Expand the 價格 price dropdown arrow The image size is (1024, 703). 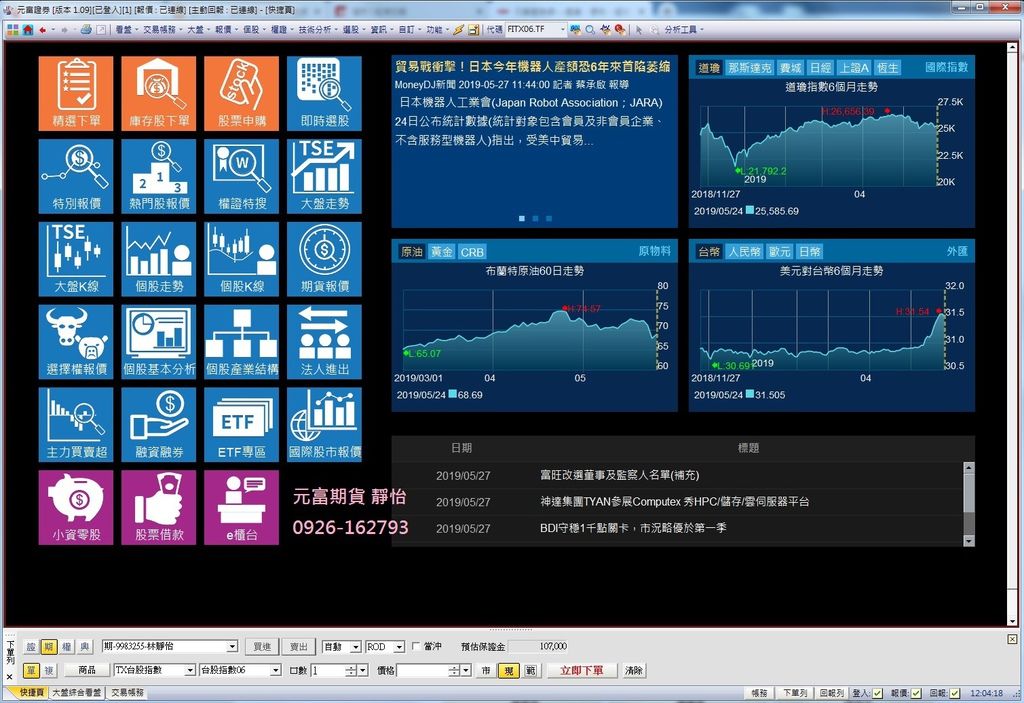pyautogui.click(x=466, y=670)
